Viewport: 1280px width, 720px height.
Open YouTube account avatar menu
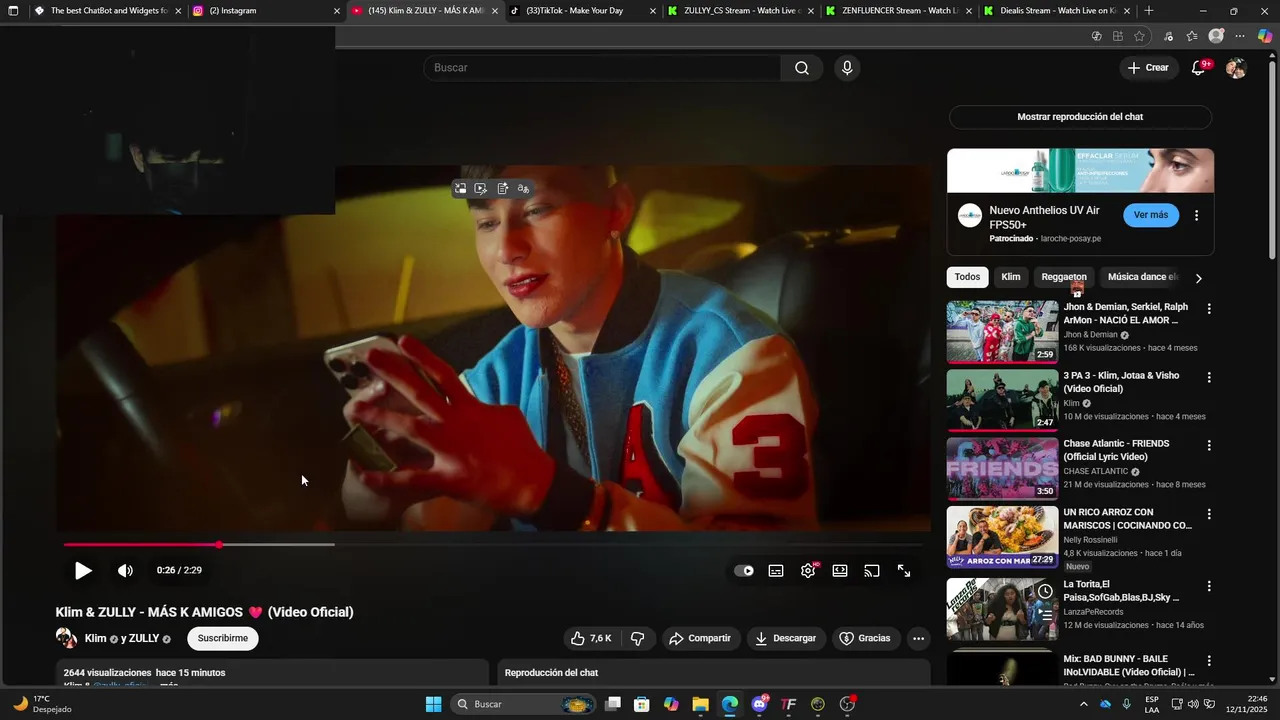1236,68
